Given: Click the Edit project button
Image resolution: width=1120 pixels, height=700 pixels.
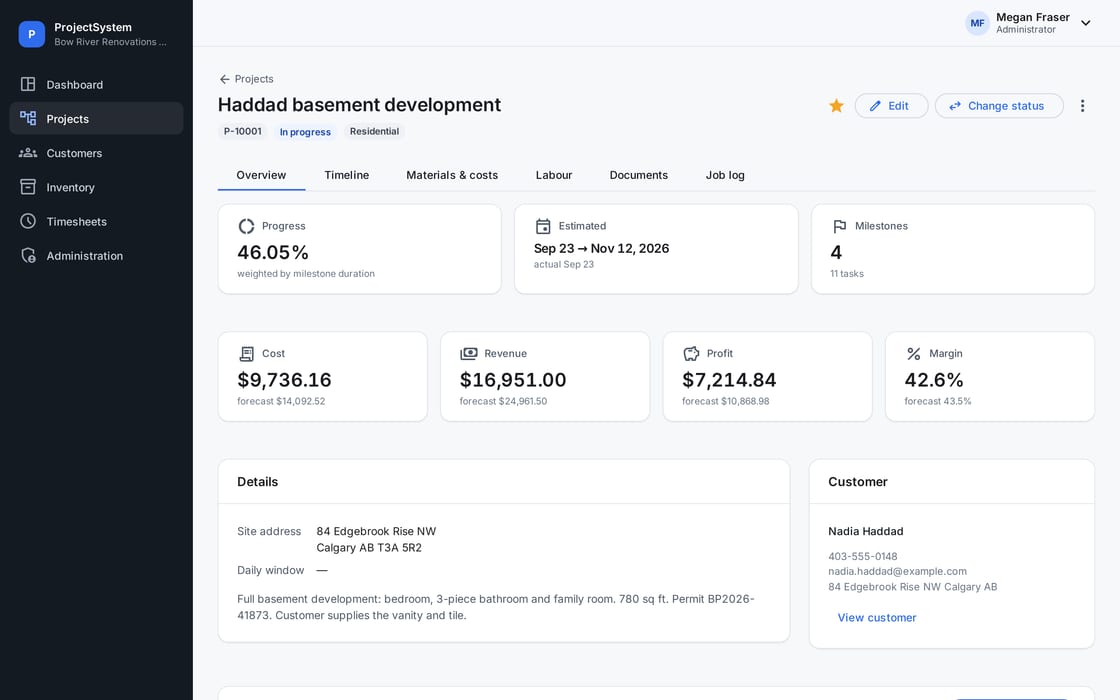Looking at the screenshot, I should click(891, 106).
